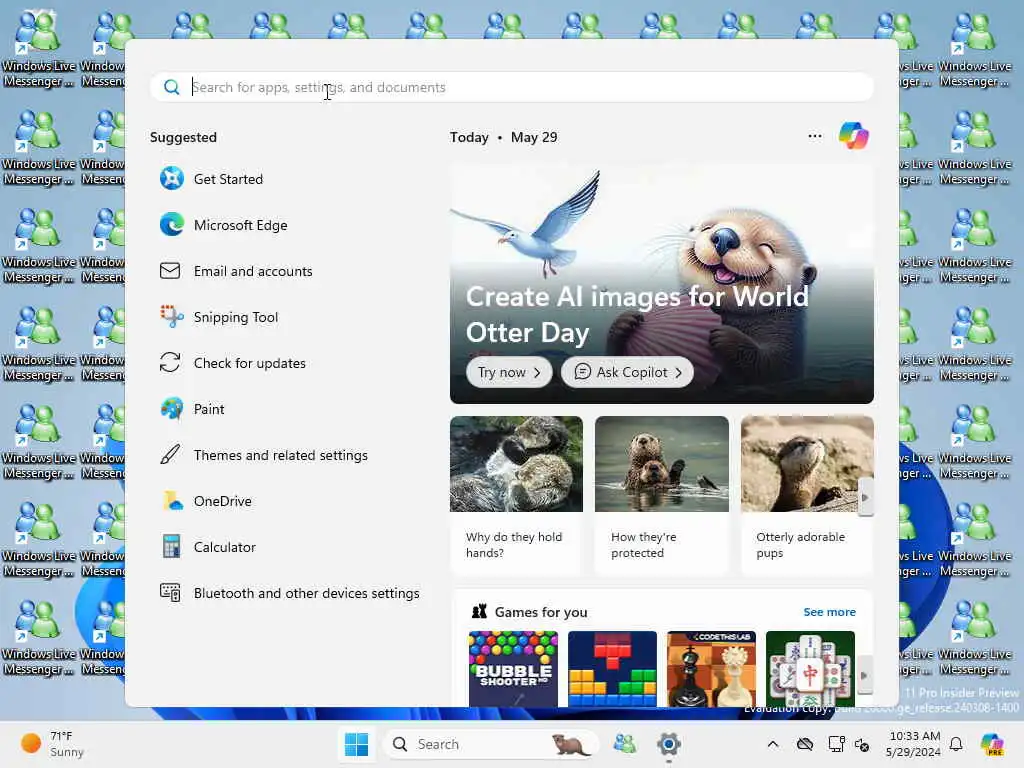Open 'Why do they hold hands?' card

pos(516,495)
